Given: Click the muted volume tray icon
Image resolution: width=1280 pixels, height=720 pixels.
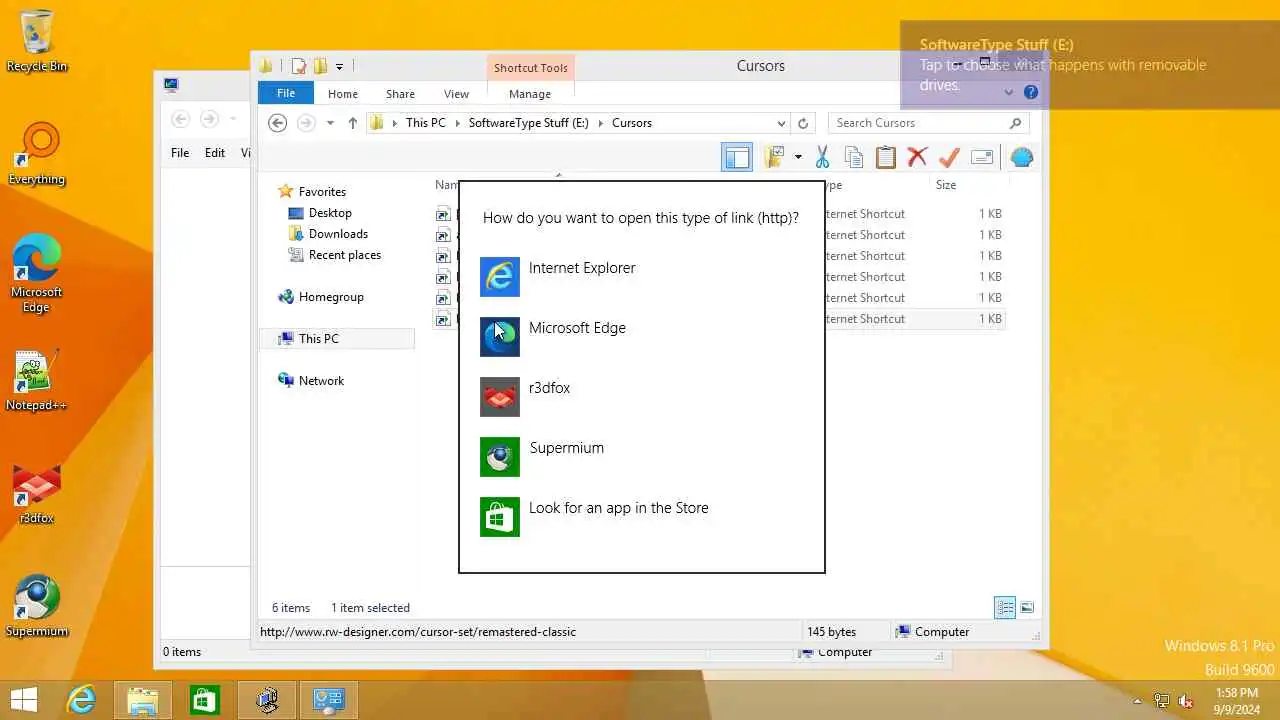Looking at the screenshot, I should (x=1185, y=701).
